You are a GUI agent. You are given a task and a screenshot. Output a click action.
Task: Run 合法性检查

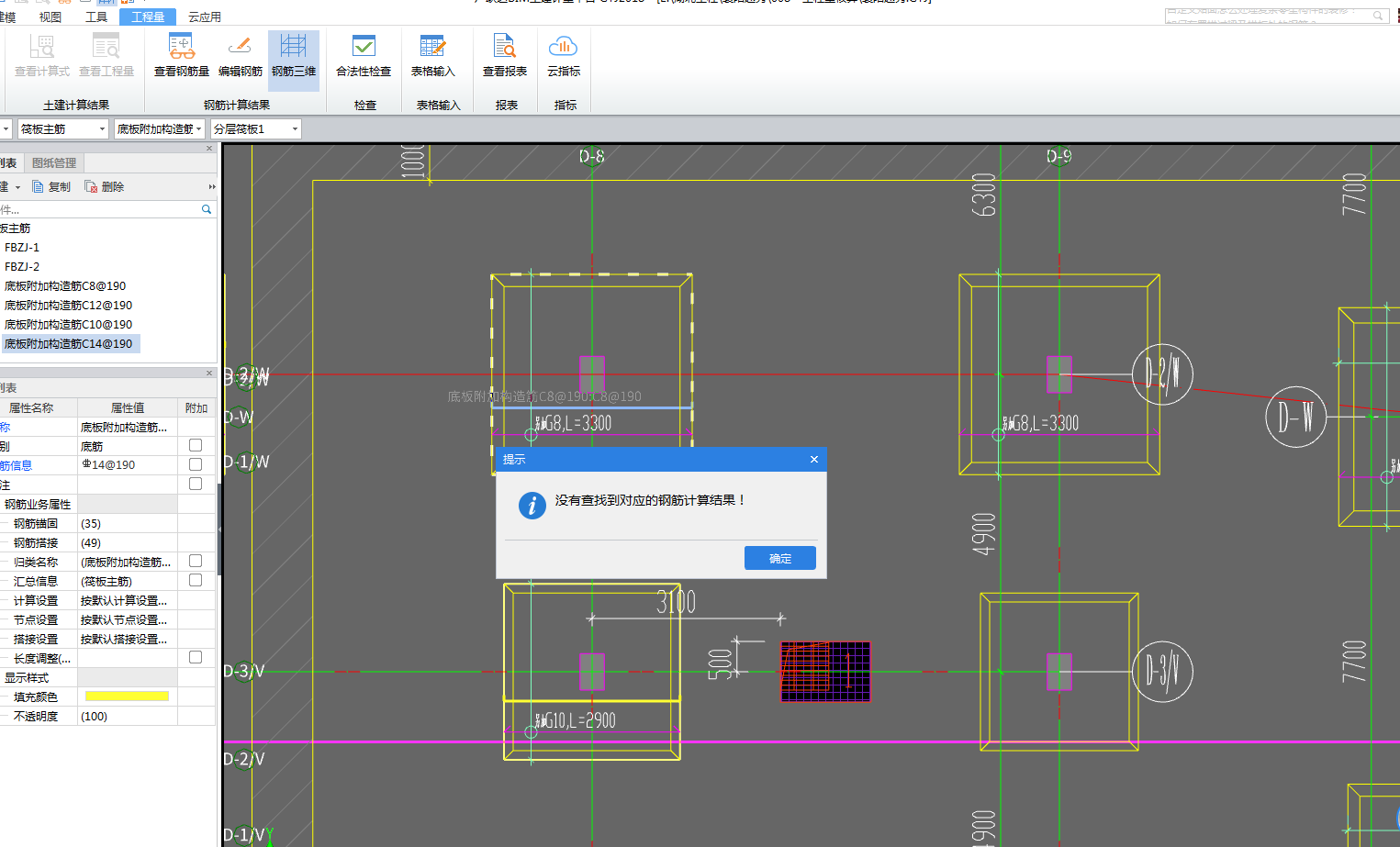click(x=364, y=55)
